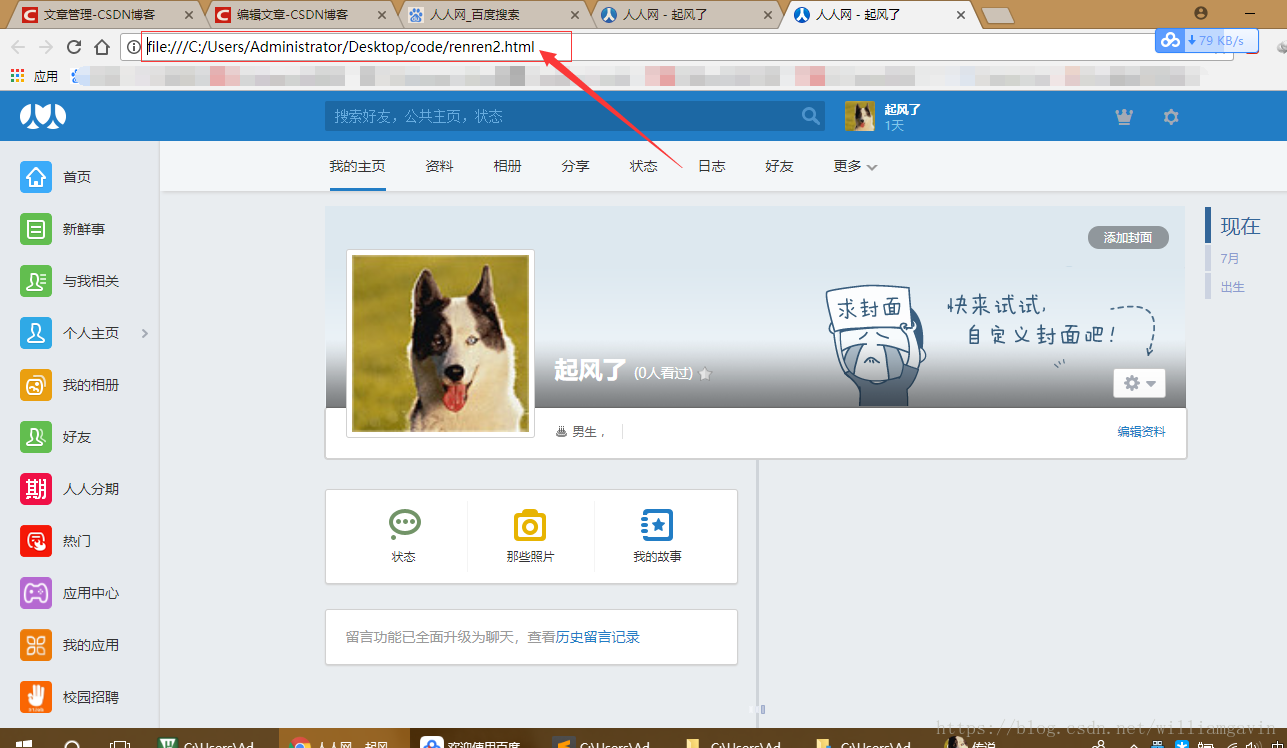Click the 热门 hot topics icon
This screenshot has width=1287, height=748.
(x=36, y=541)
